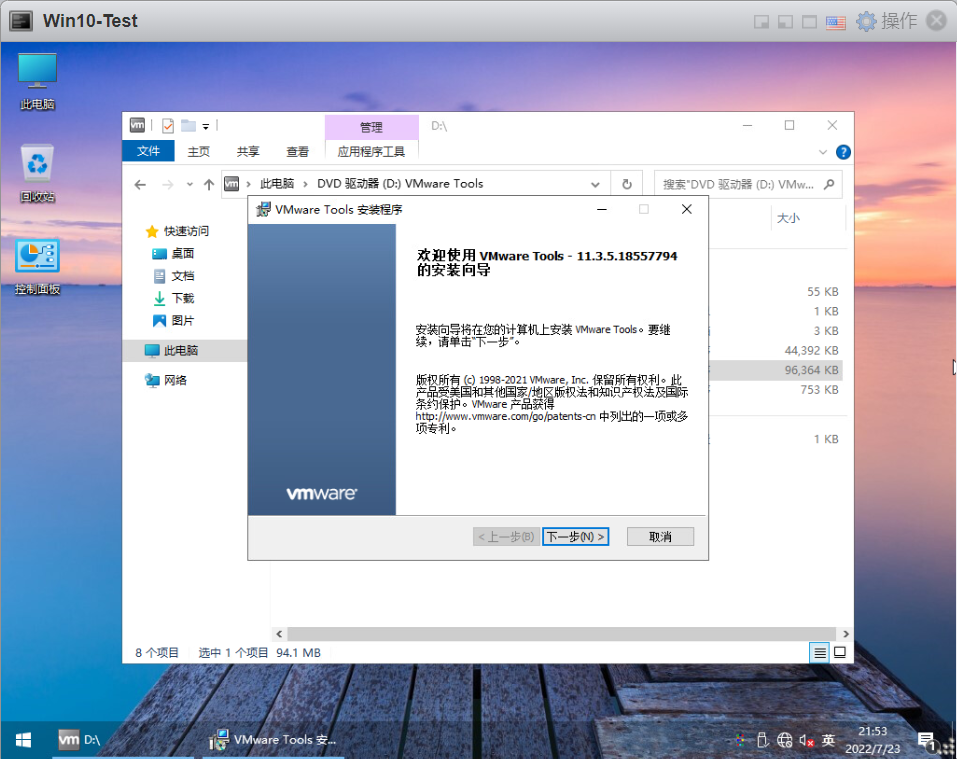Click the console fullscreen window icon
This screenshot has height=759, width=957.
coord(809,23)
